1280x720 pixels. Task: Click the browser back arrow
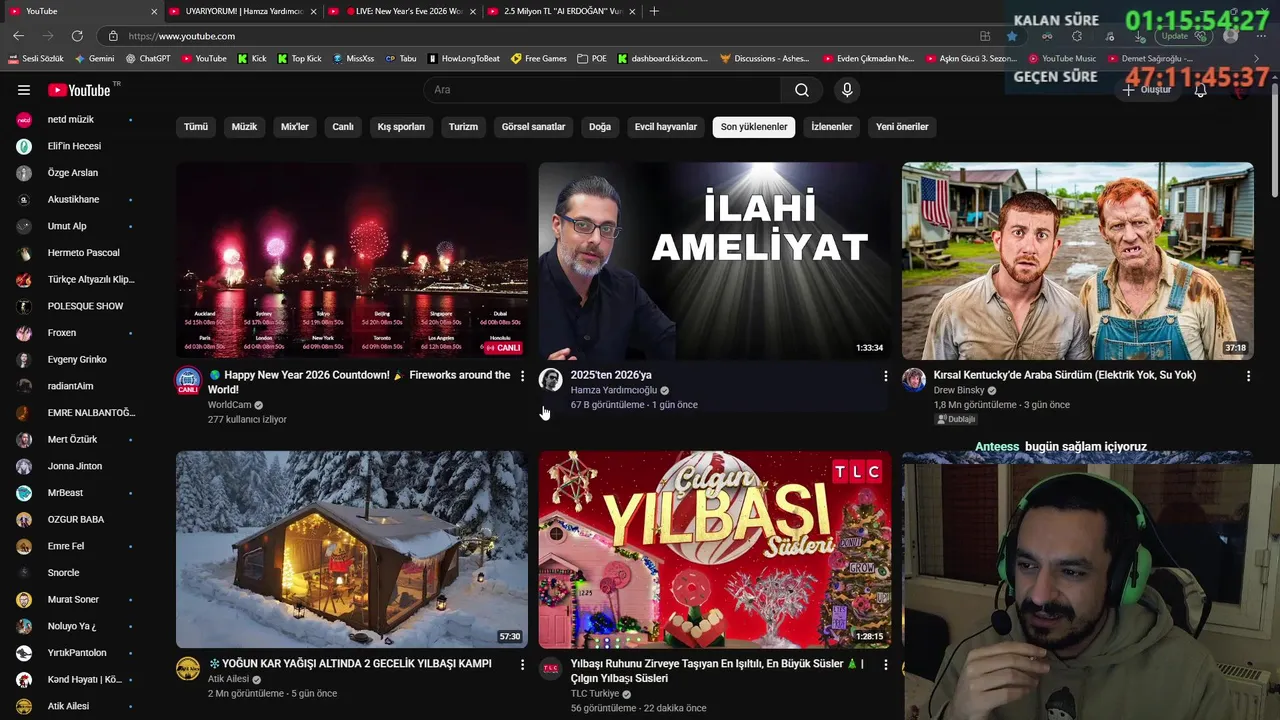click(18, 36)
